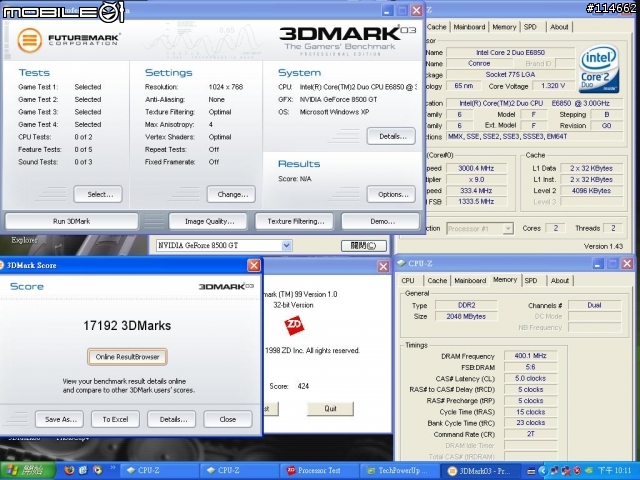This screenshot has width=640, height=480.
Task: Click the 關閉(C) close button
Action: (x=363, y=245)
